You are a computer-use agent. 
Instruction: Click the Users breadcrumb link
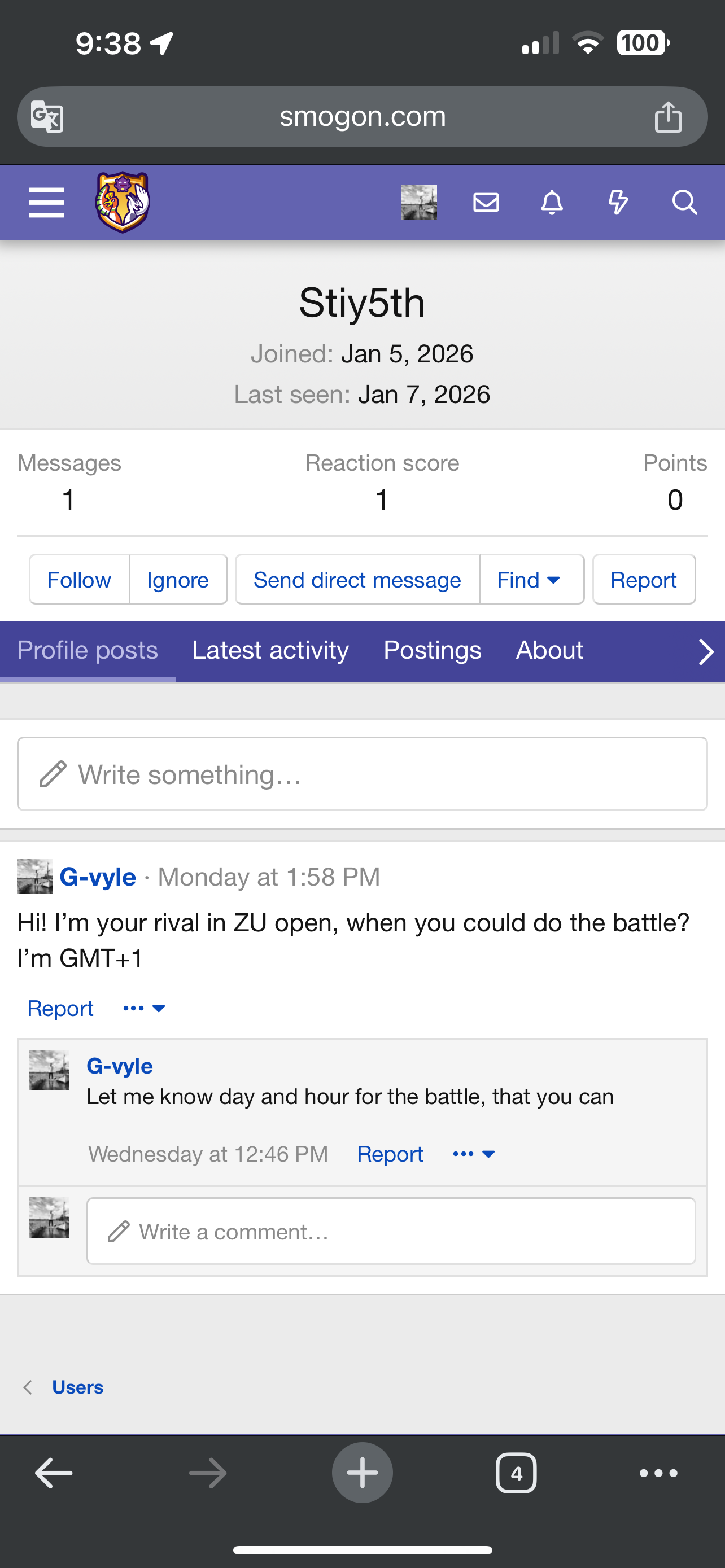click(77, 1387)
